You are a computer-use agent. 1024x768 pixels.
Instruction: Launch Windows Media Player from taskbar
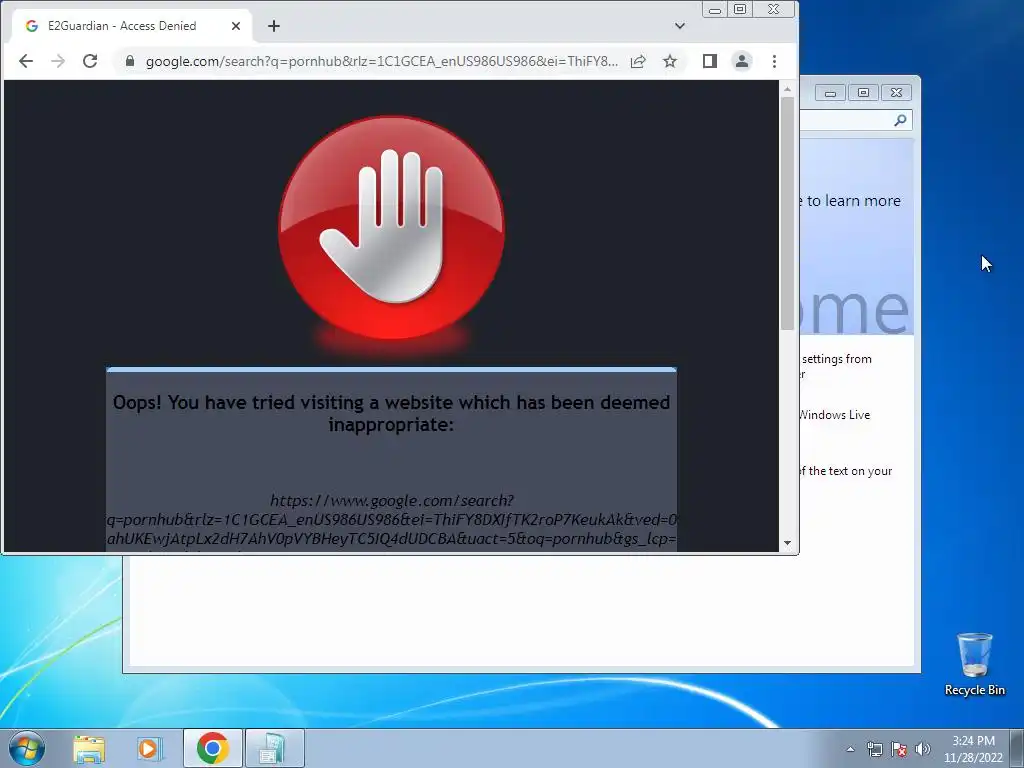click(149, 748)
